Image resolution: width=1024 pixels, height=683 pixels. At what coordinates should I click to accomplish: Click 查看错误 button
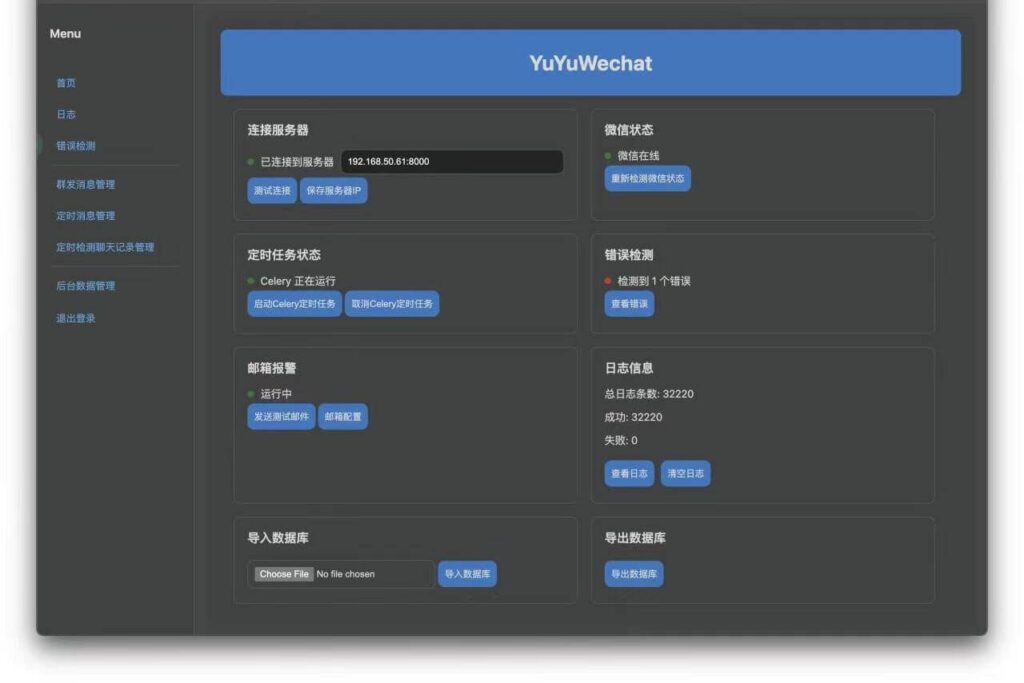tap(629, 304)
